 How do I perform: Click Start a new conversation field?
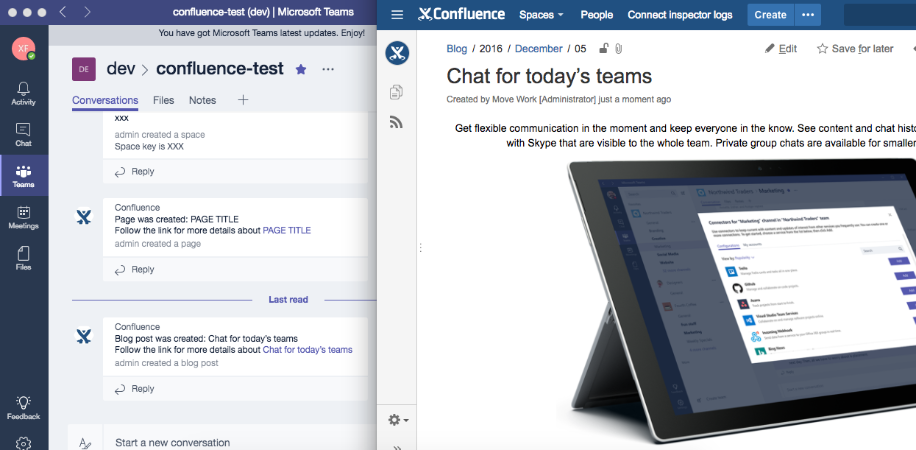pos(240,442)
